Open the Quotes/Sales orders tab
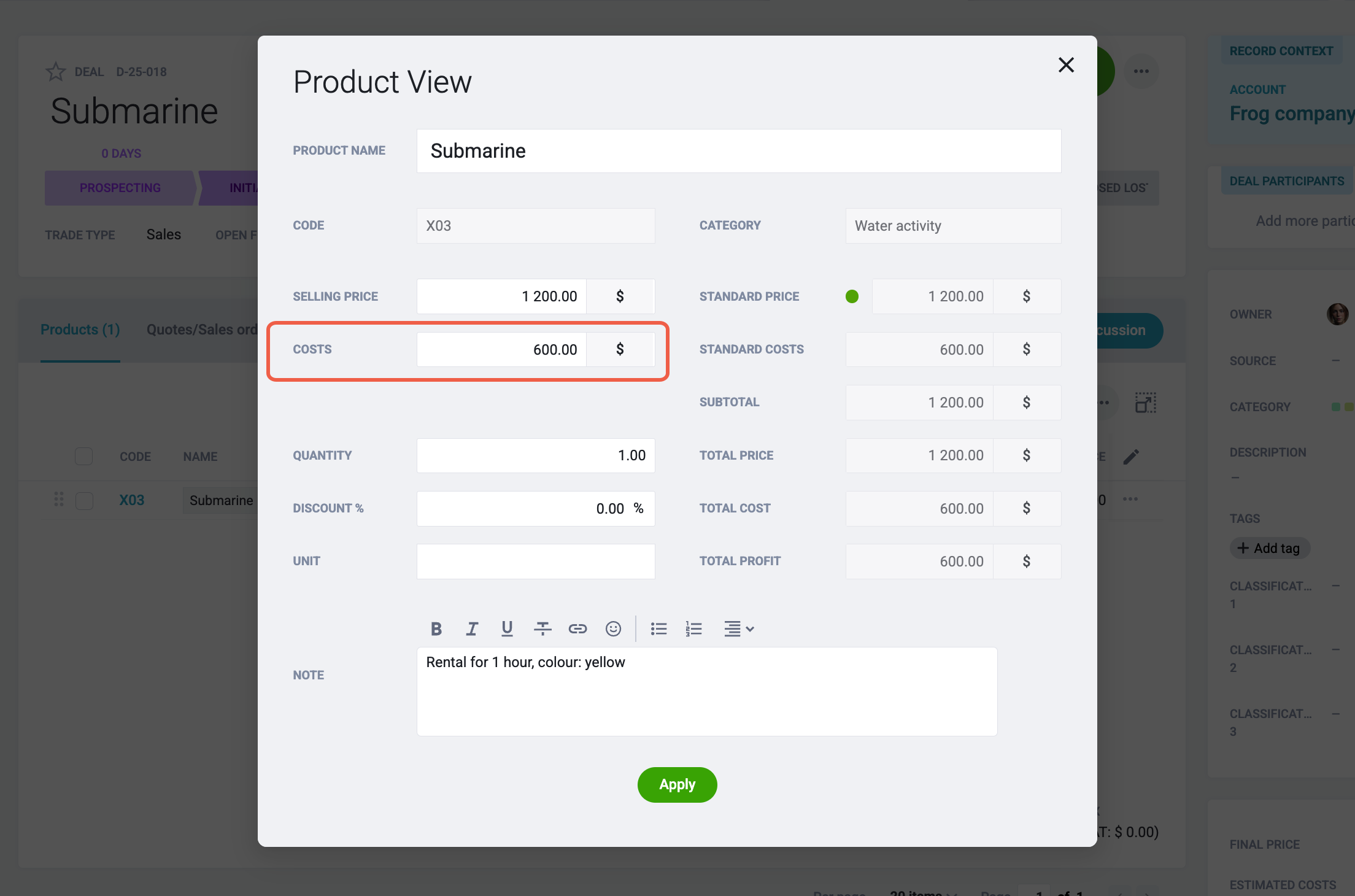 (202, 330)
